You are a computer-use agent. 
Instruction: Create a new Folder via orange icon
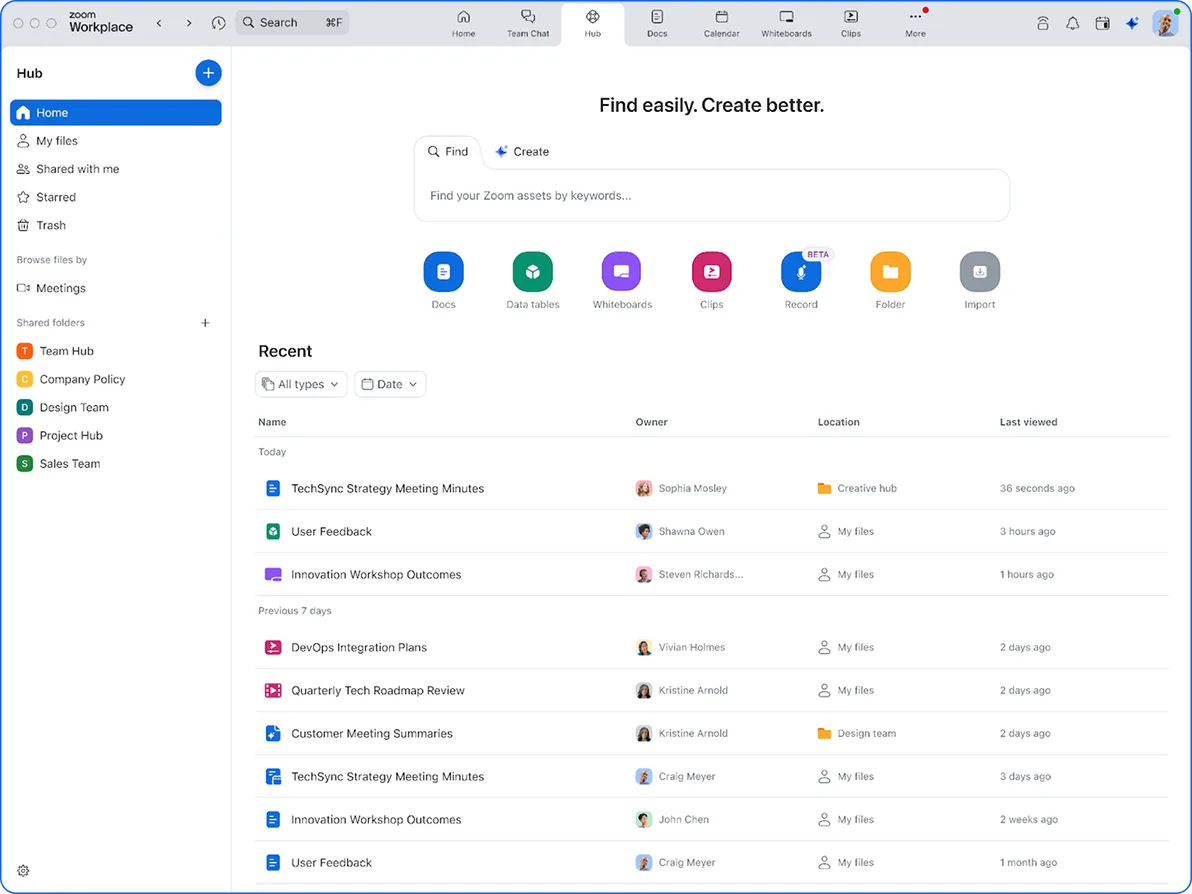[890, 272]
